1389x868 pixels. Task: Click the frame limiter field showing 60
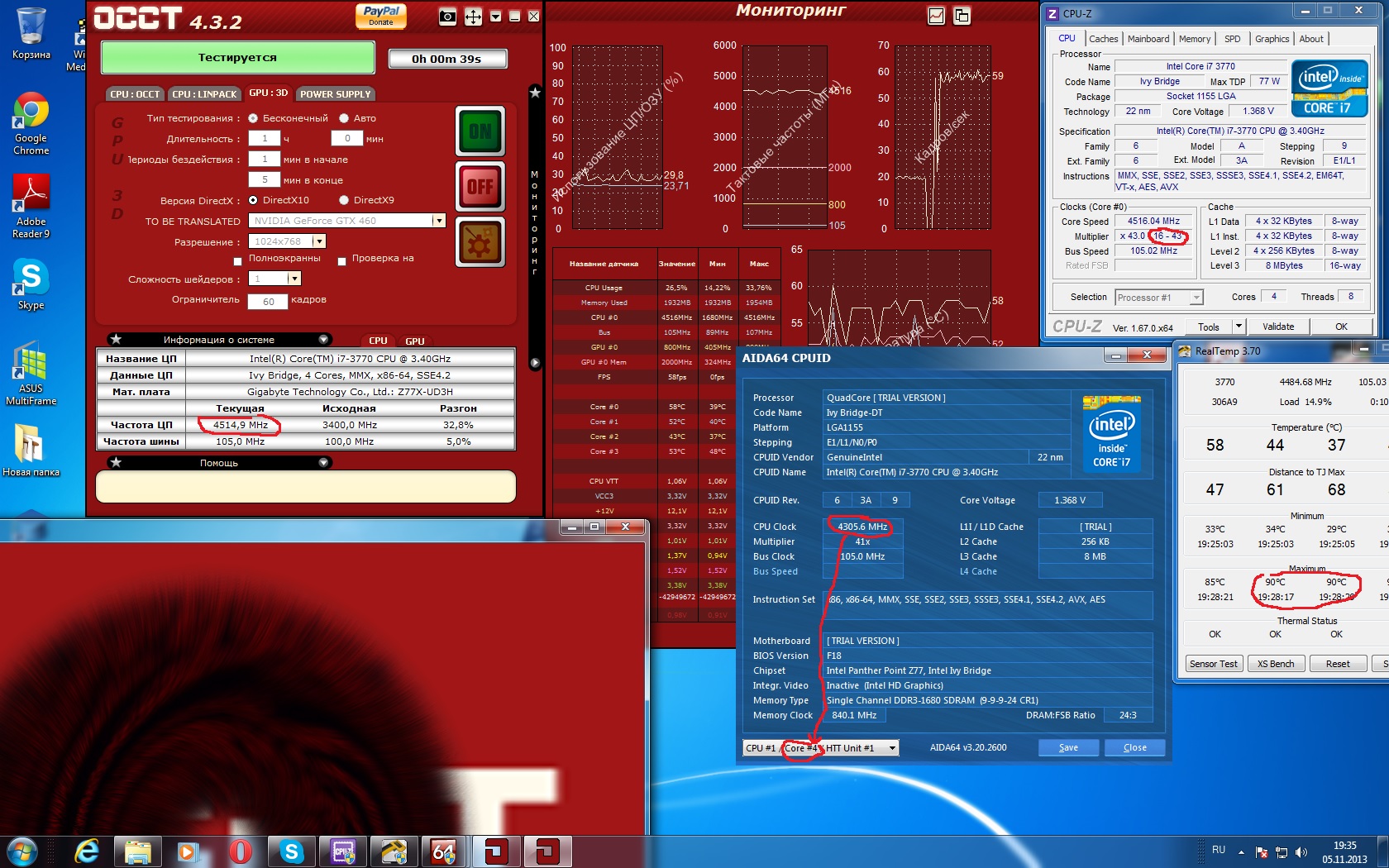click(268, 302)
